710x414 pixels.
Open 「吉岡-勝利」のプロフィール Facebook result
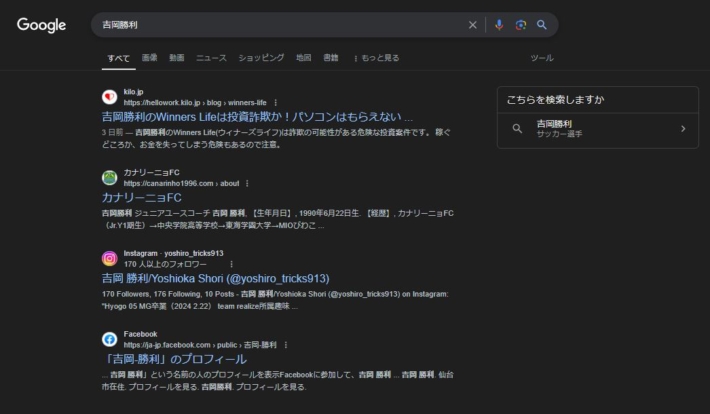point(174,359)
